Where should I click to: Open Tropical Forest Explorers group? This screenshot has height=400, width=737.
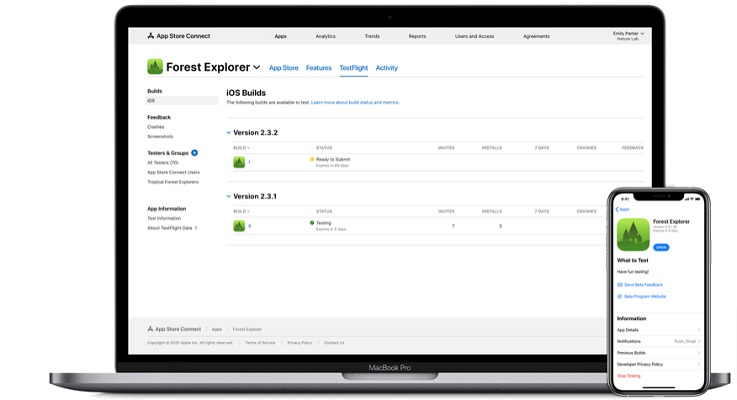(x=173, y=182)
